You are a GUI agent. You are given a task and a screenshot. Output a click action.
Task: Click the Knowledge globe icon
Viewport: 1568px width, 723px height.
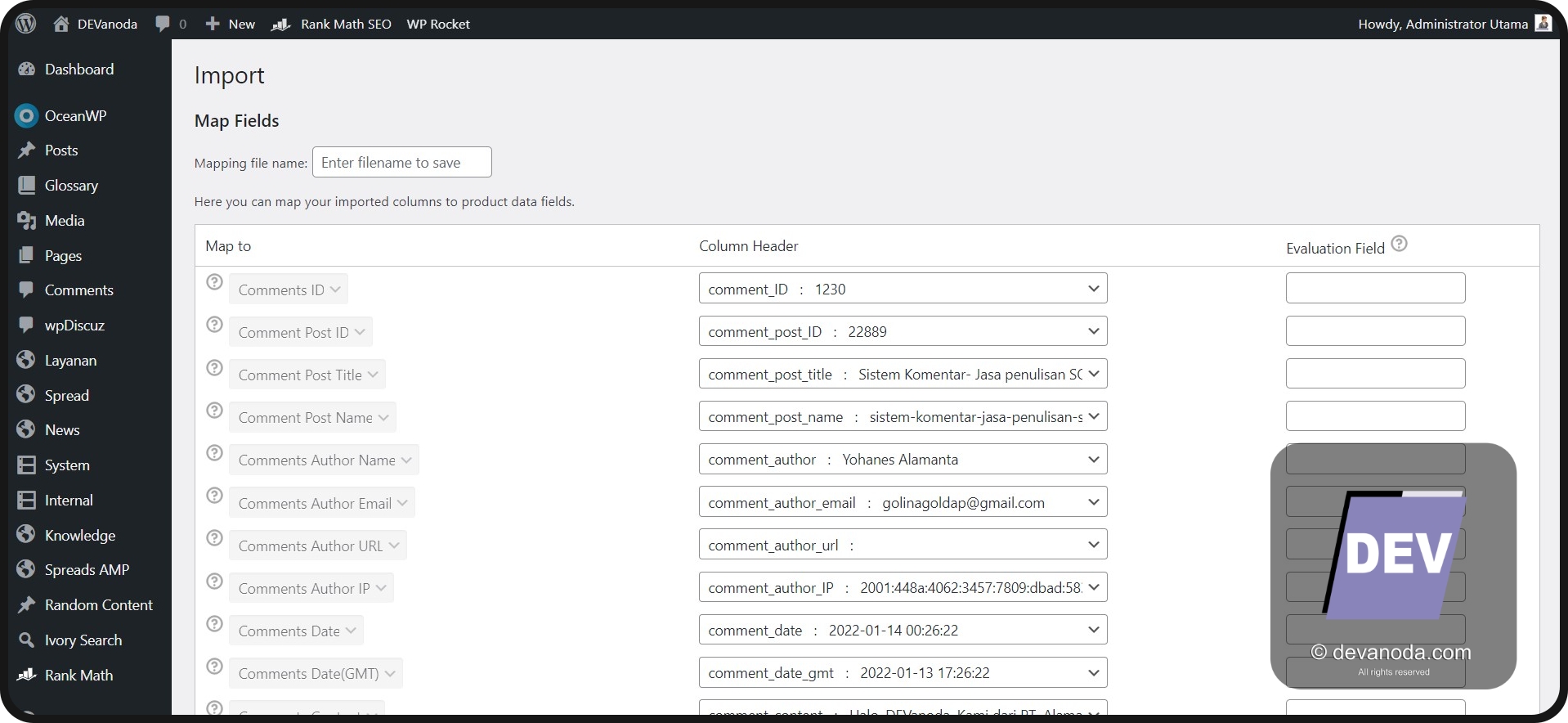(x=27, y=535)
